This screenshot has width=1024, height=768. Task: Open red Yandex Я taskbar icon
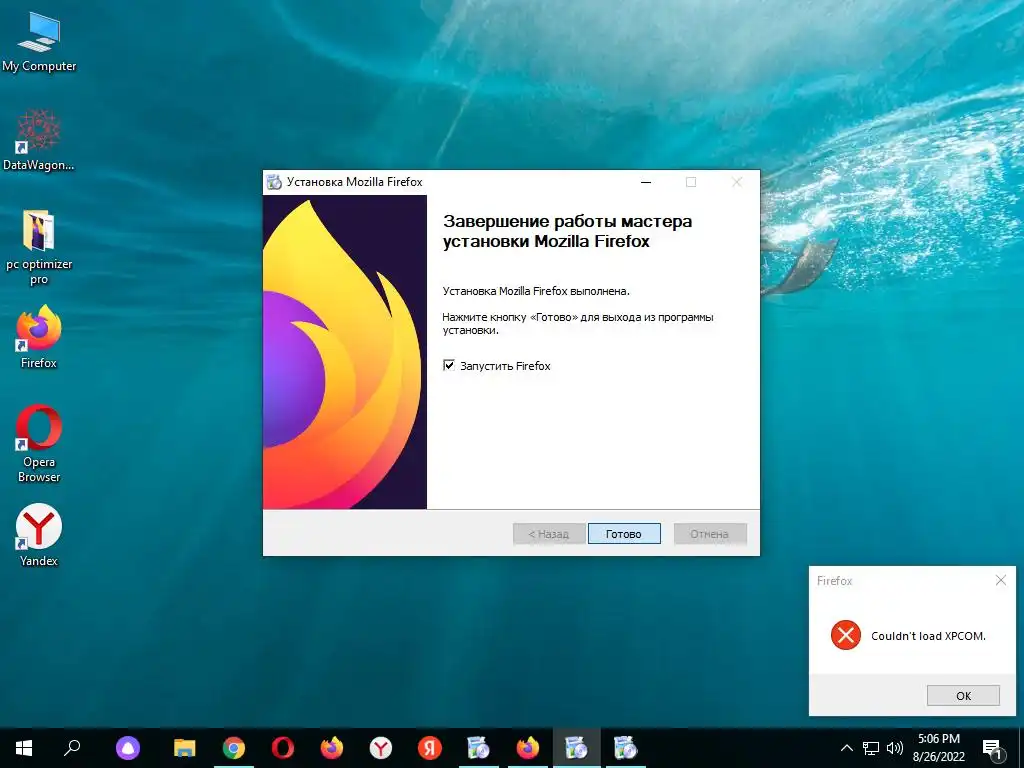[430, 748]
